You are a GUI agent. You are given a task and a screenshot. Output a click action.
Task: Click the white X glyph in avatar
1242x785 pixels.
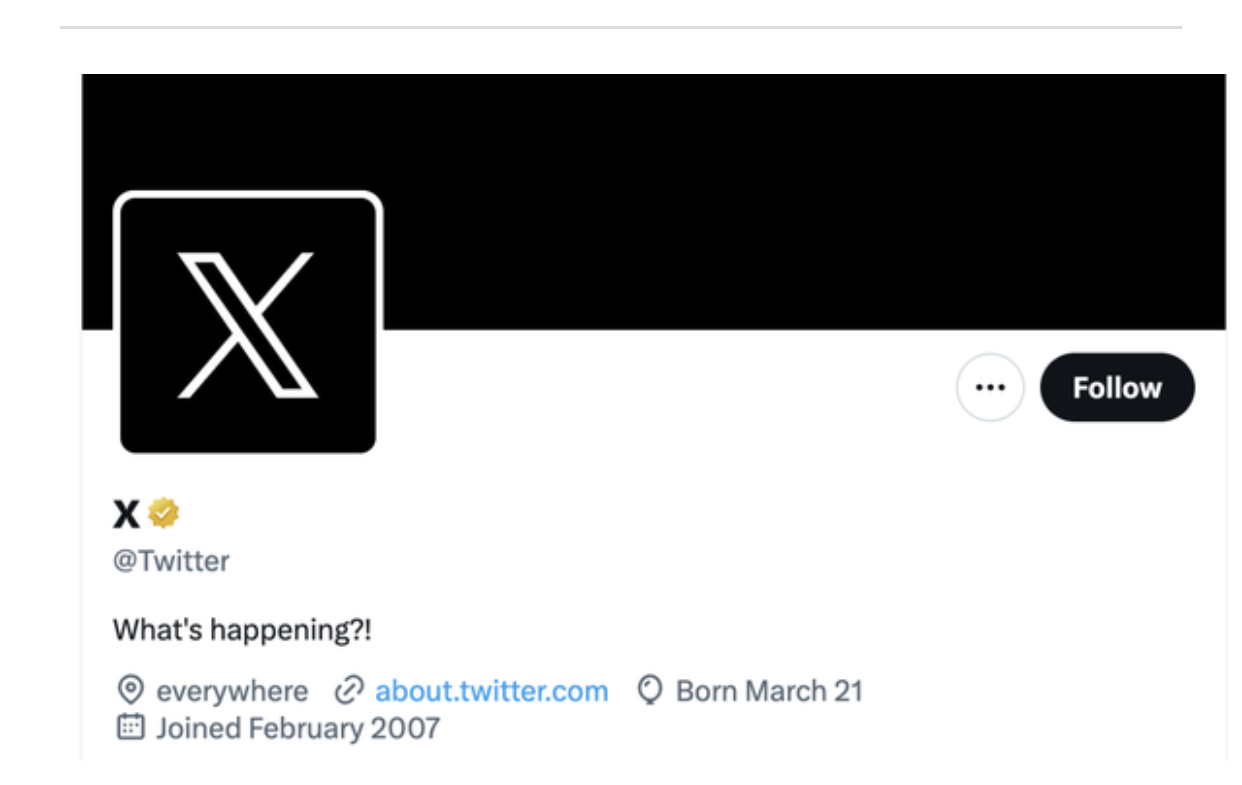[x=247, y=325]
